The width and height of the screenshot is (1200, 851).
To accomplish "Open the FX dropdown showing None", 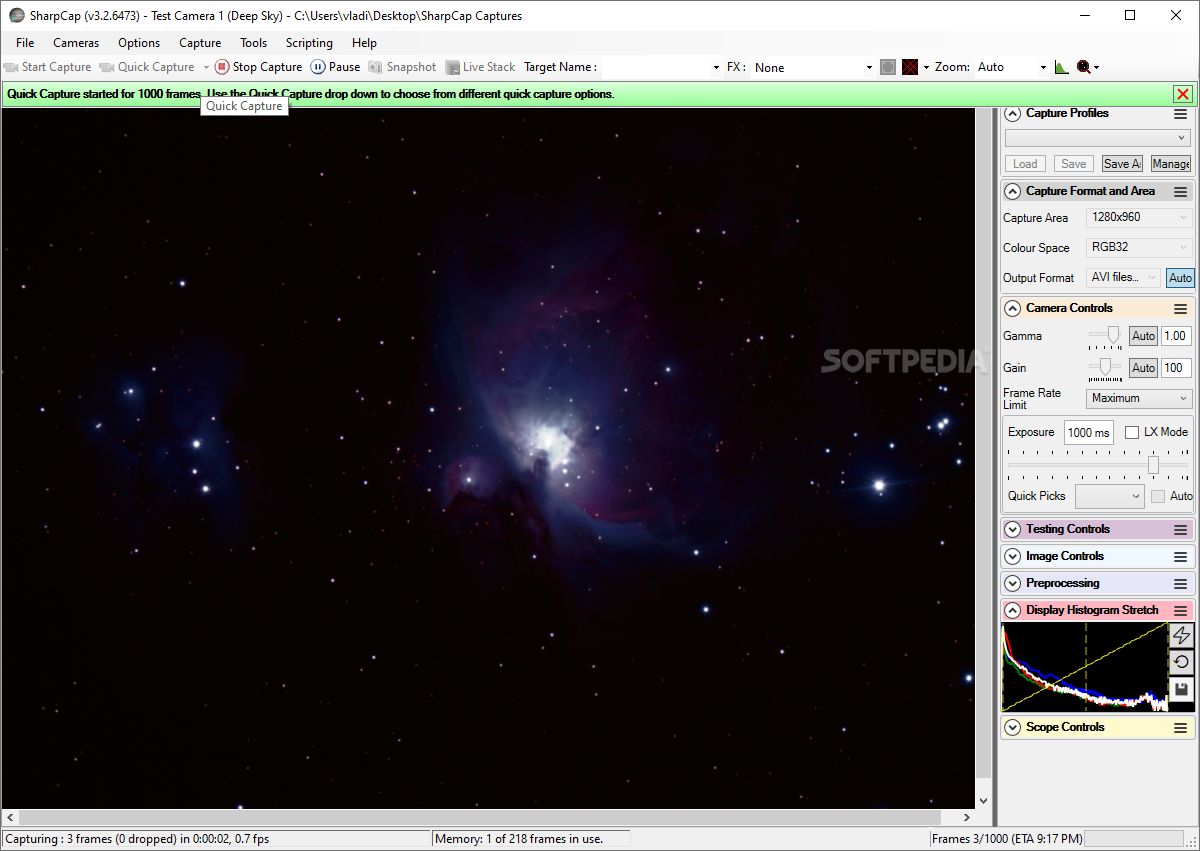I will 812,67.
